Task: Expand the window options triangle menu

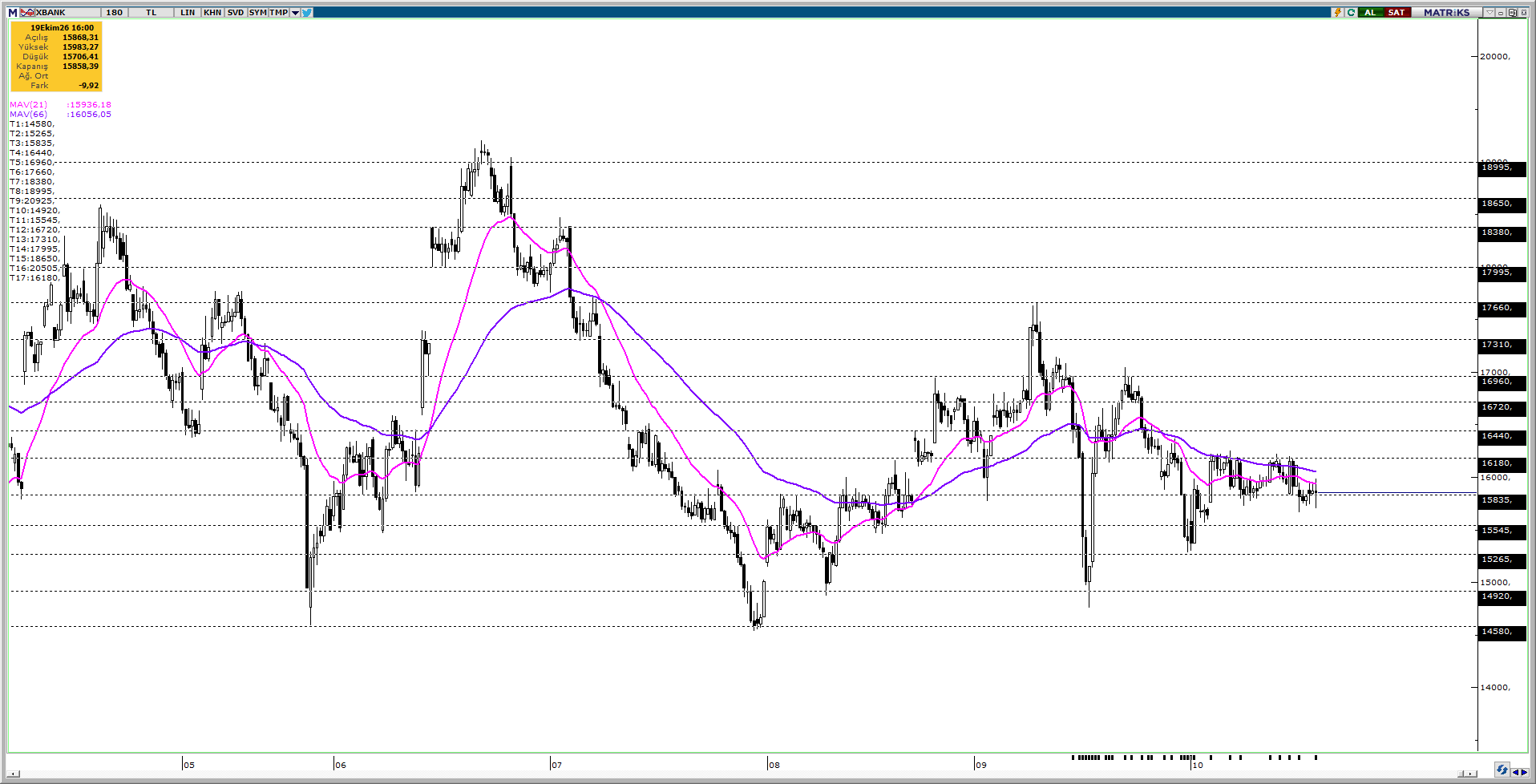Action: (x=1490, y=12)
